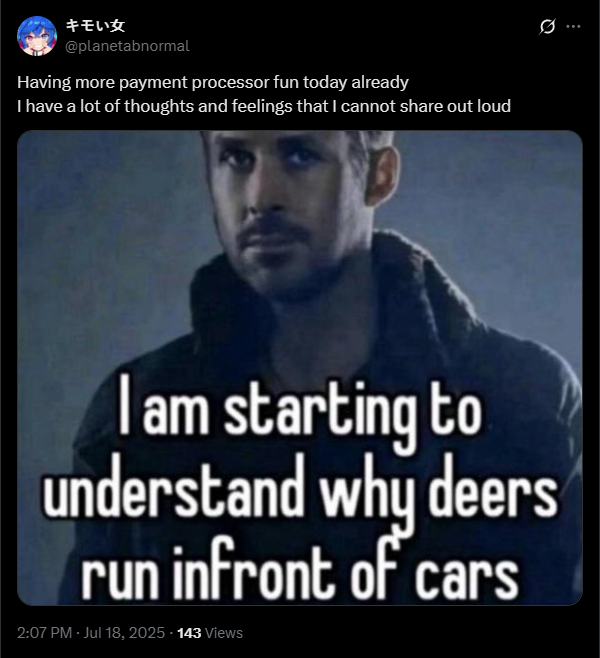Open the 143 view count number
Image resolution: width=600 pixels, height=658 pixels.
189,633
